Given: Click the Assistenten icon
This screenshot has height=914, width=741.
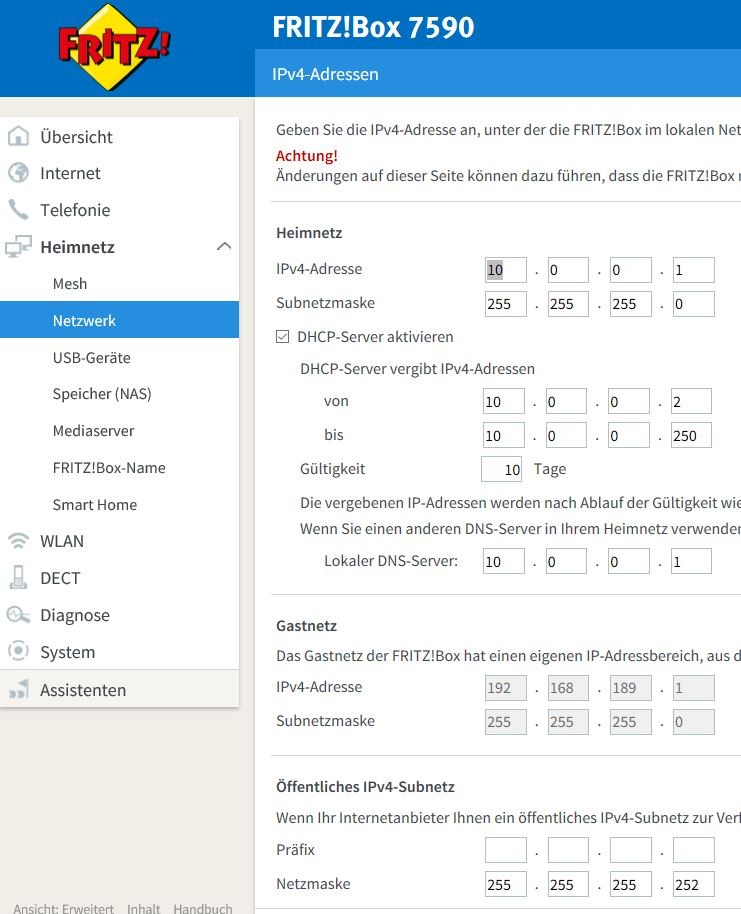Looking at the screenshot, I should [x=18, y=690].
